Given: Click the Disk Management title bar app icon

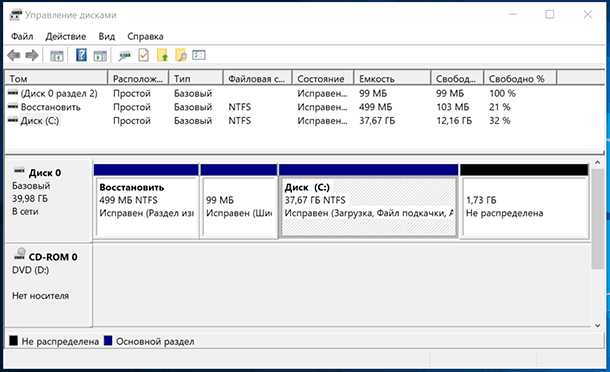Looking at the screenshot, I should point(15,15).
